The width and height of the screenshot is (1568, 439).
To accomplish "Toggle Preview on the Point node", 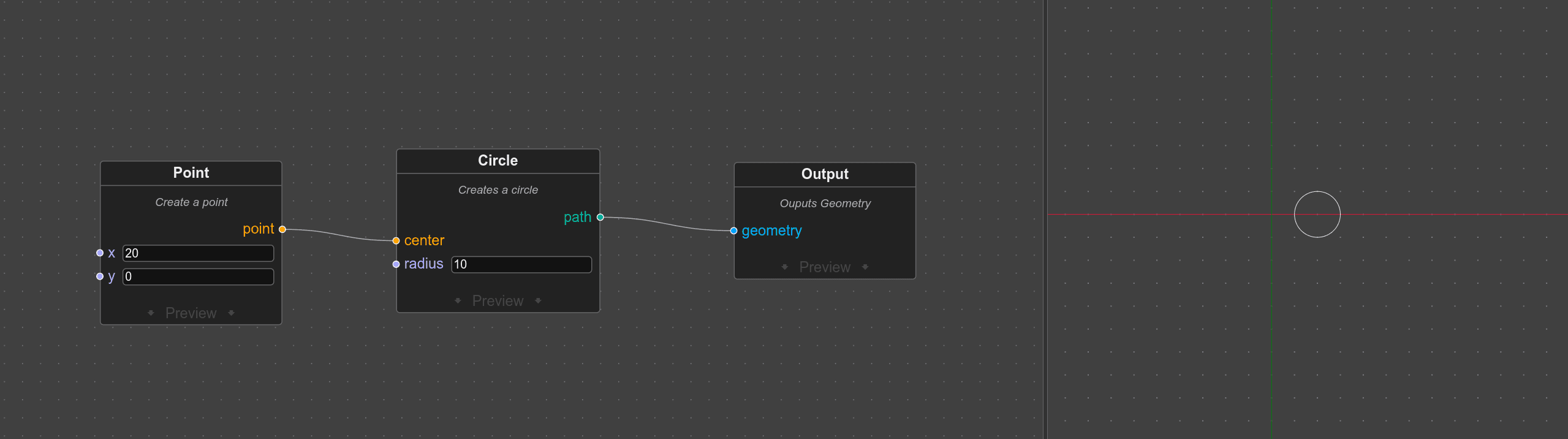I will [x=191, y=313].
